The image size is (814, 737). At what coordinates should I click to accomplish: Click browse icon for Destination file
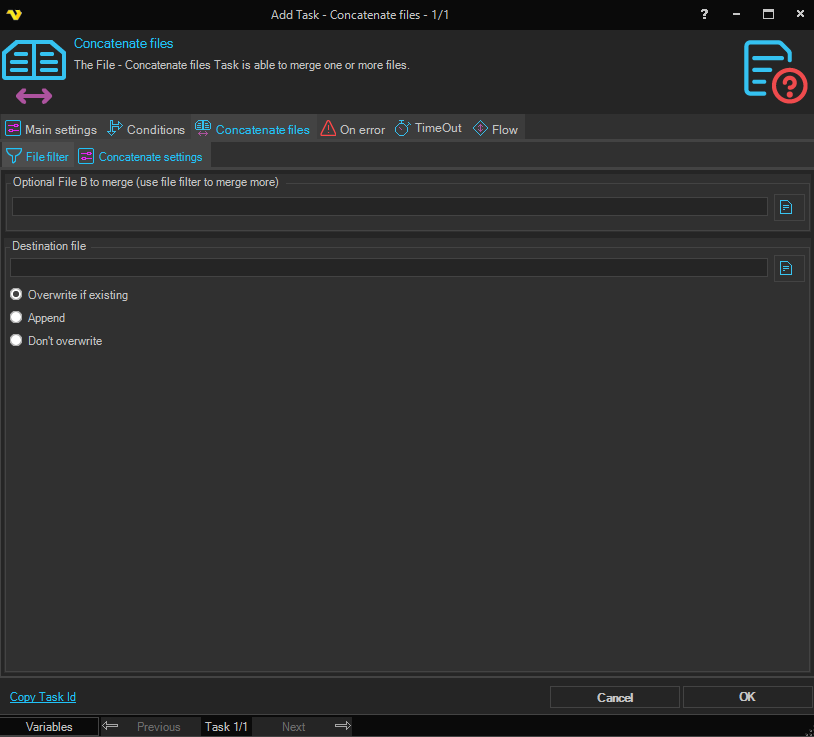[787, 268]
